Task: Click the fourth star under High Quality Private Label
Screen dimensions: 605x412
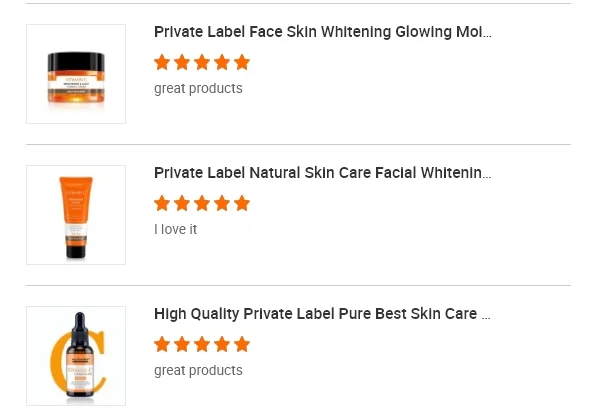Action: click(x=222, y=345)
